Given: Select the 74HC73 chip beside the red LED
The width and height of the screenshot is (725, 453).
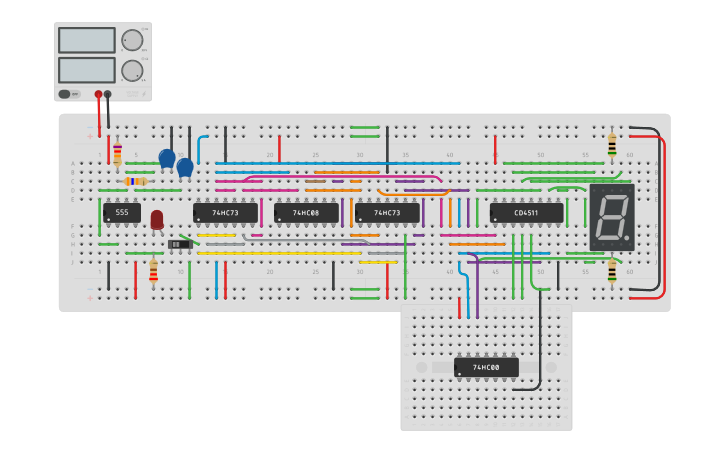Looking at the screenshot, I should 225,212.
